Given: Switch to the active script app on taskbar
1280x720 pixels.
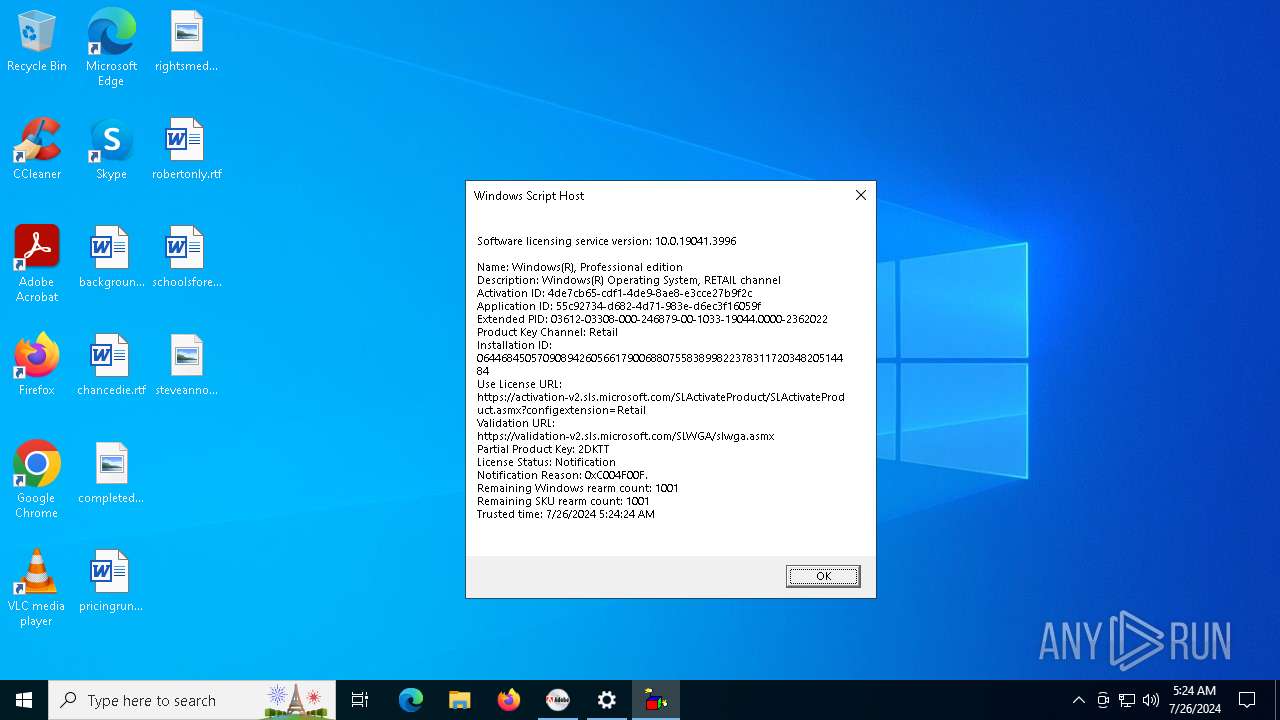Looking at the screenshot, I should (x=656, y=700).
